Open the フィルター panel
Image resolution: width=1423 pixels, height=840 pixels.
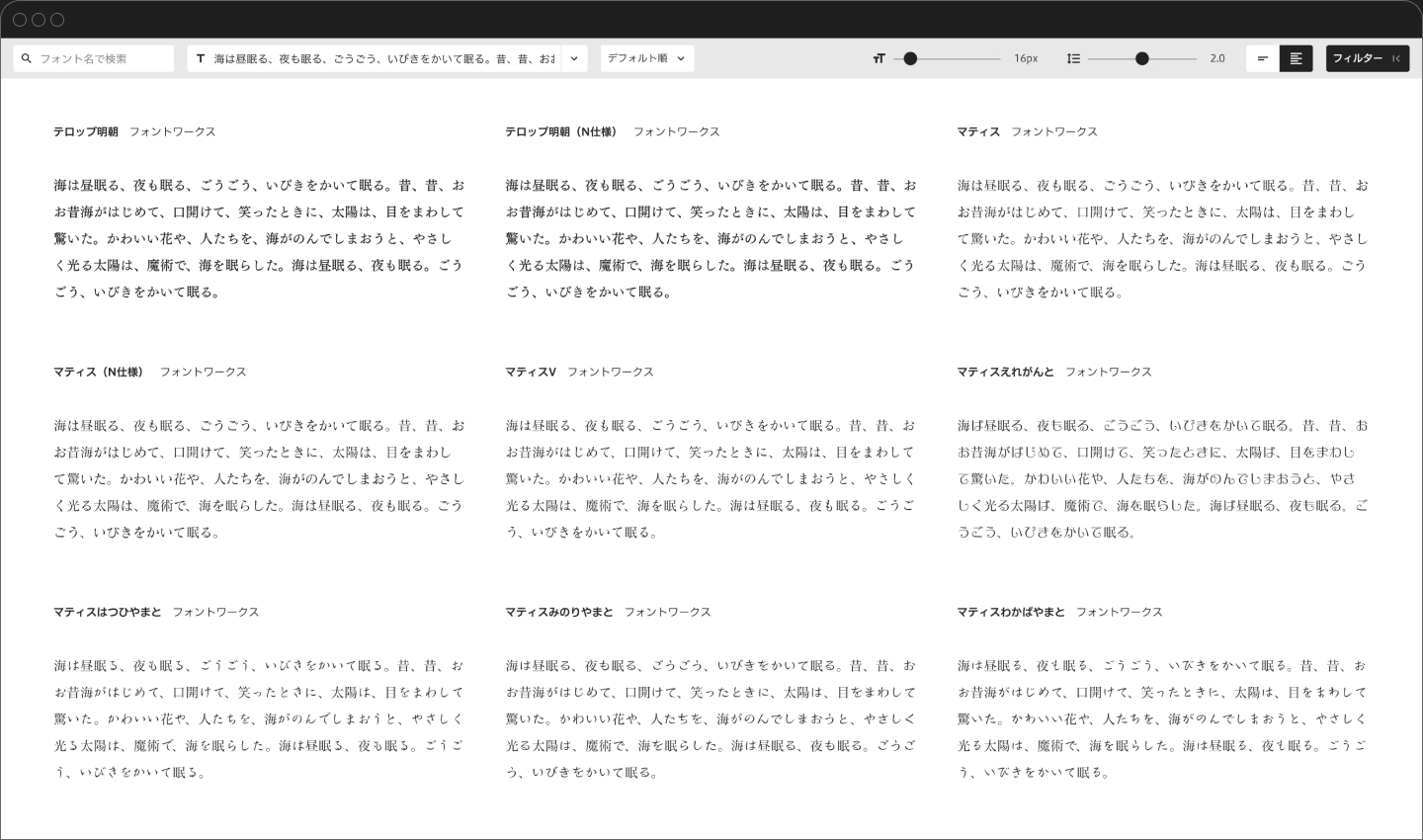pyautogui.click(x=1368, y=58)
